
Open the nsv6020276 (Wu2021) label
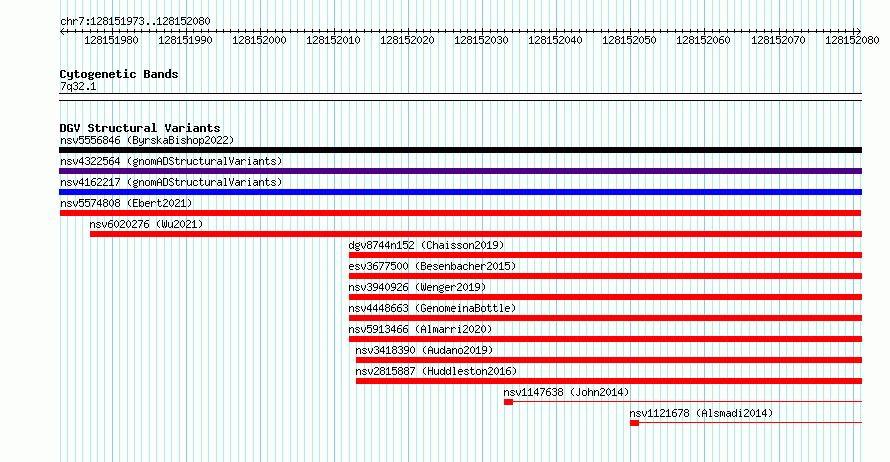click(x=146, y=224)
